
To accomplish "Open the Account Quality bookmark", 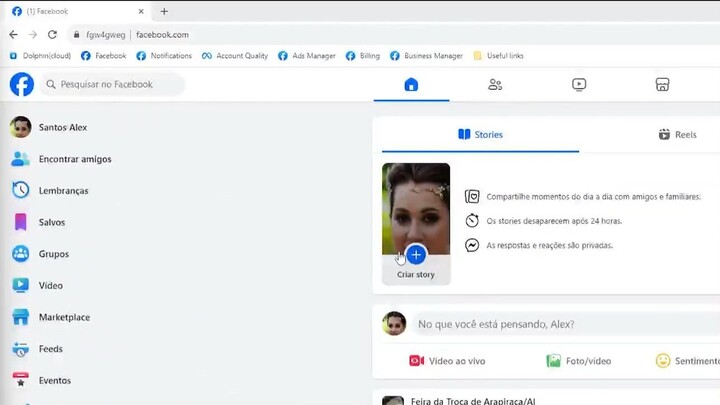I will (235, 56).
